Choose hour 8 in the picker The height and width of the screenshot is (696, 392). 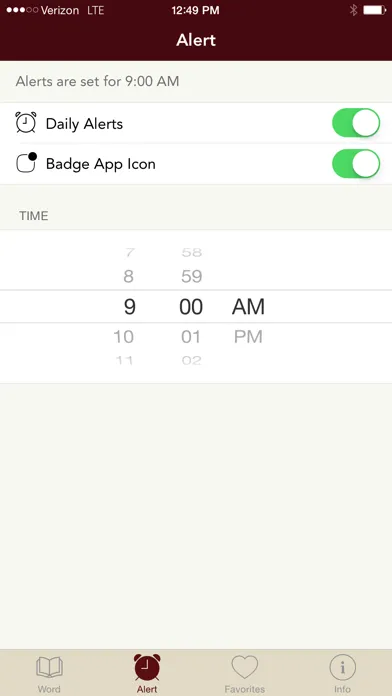[128, 277]
